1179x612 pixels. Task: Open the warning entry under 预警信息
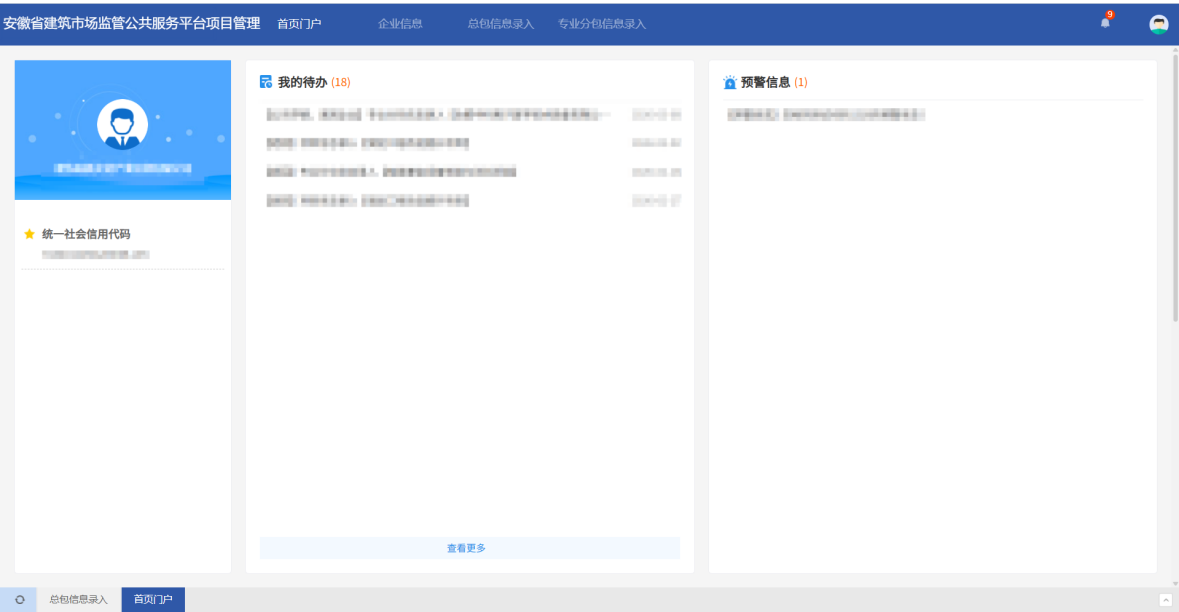[825, 116]
